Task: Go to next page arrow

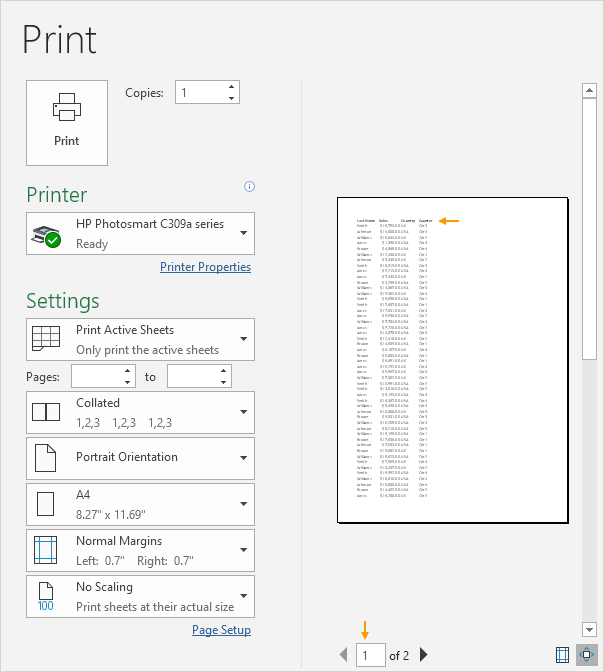Action: (424, 655)
